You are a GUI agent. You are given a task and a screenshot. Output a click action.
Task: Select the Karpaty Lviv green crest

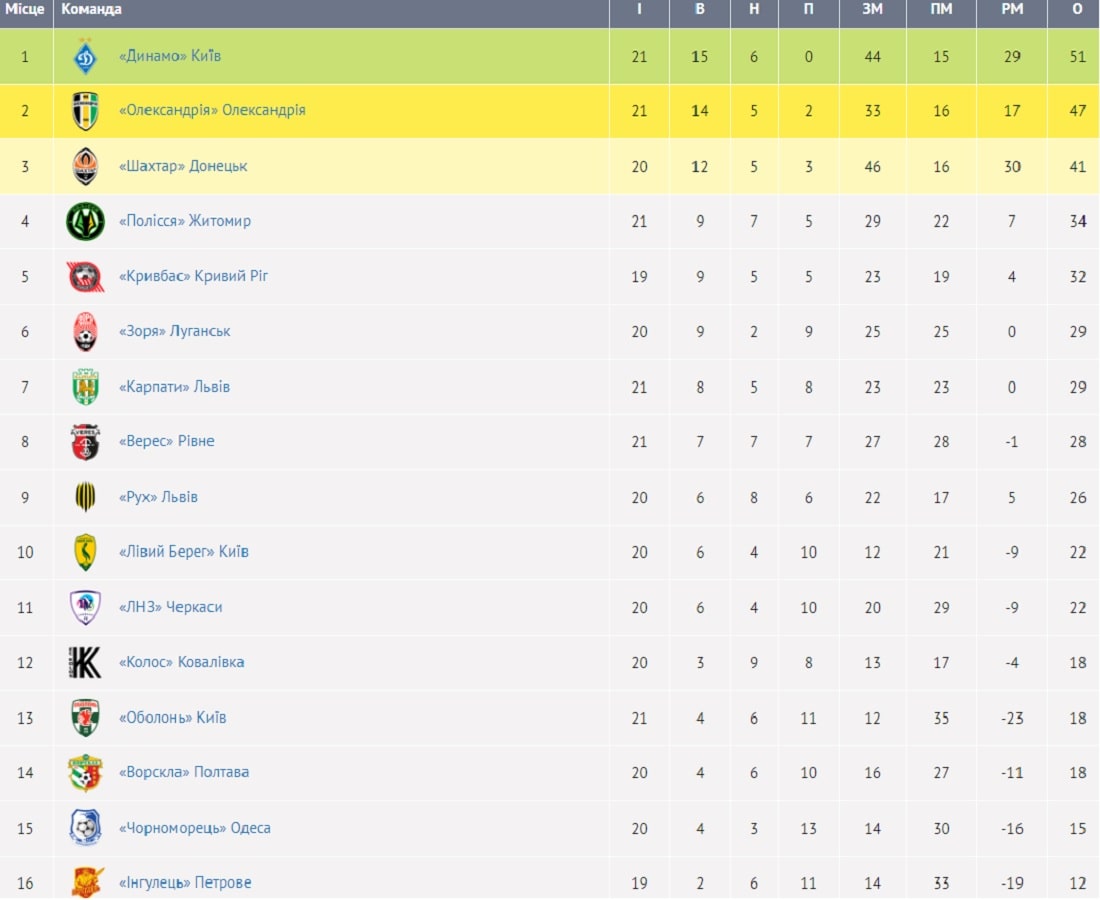(85, 387)
